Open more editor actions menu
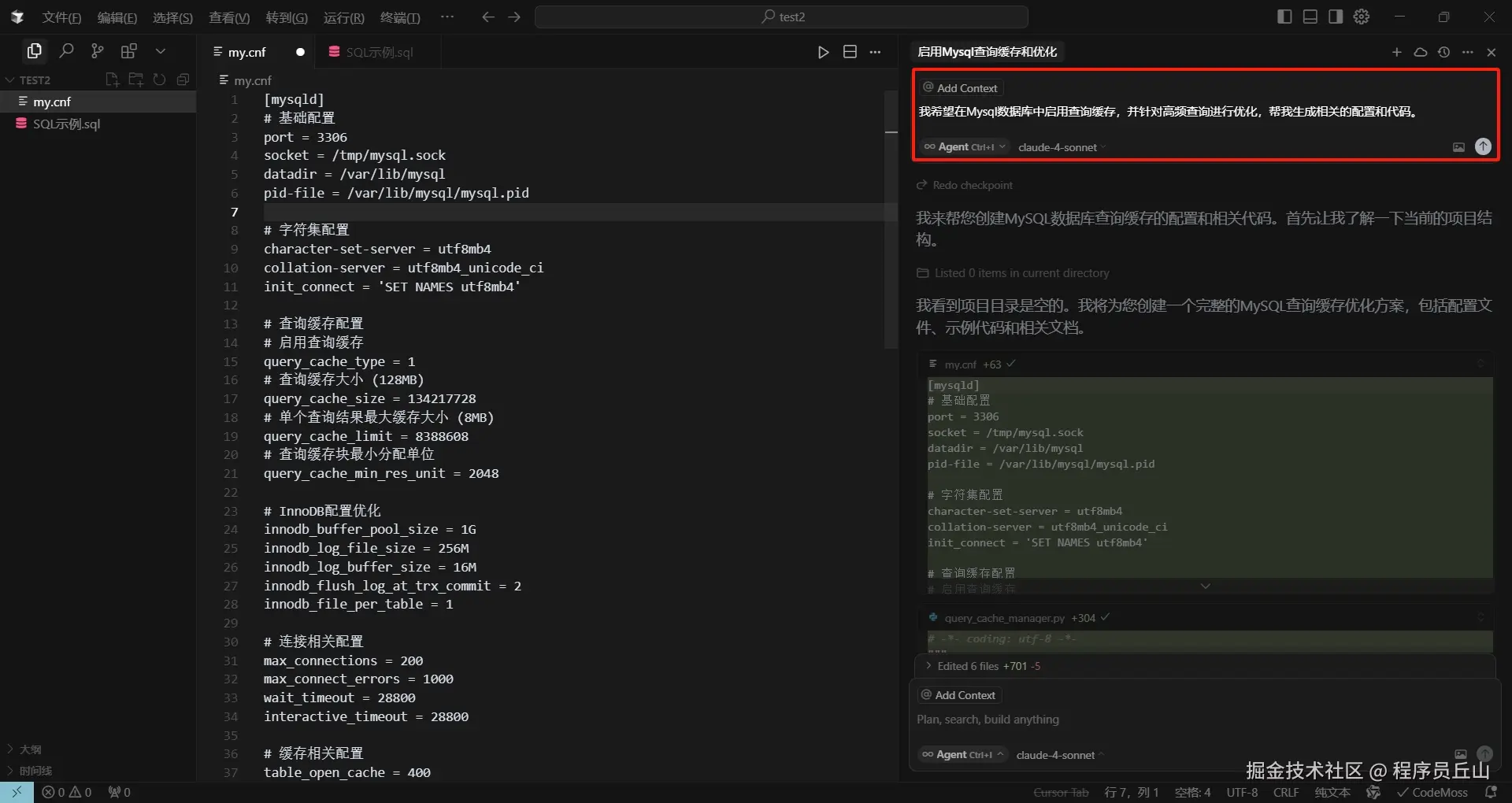 click(x=876, y=52)
